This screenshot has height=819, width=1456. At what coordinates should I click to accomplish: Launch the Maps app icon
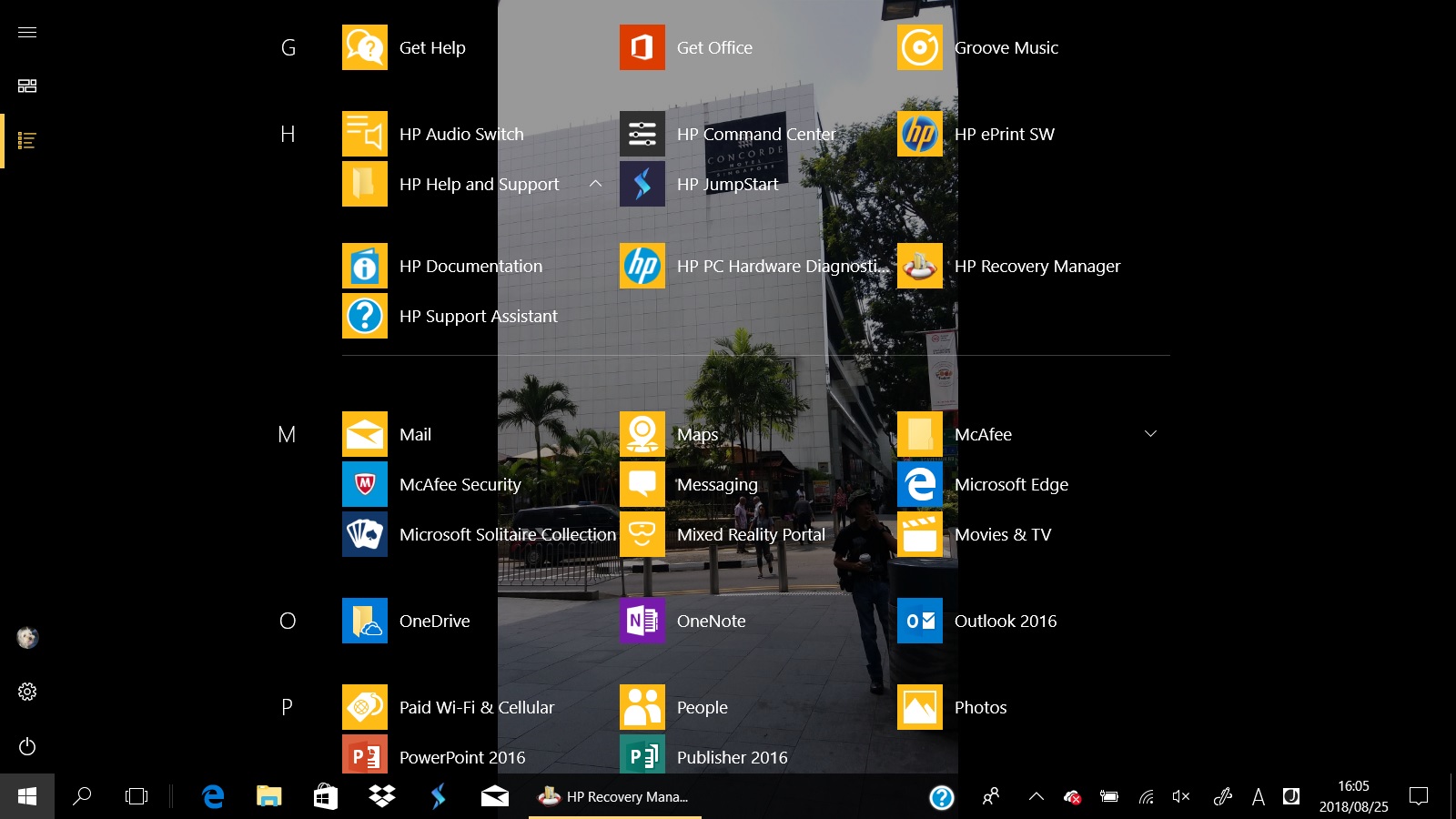(642, 434)
